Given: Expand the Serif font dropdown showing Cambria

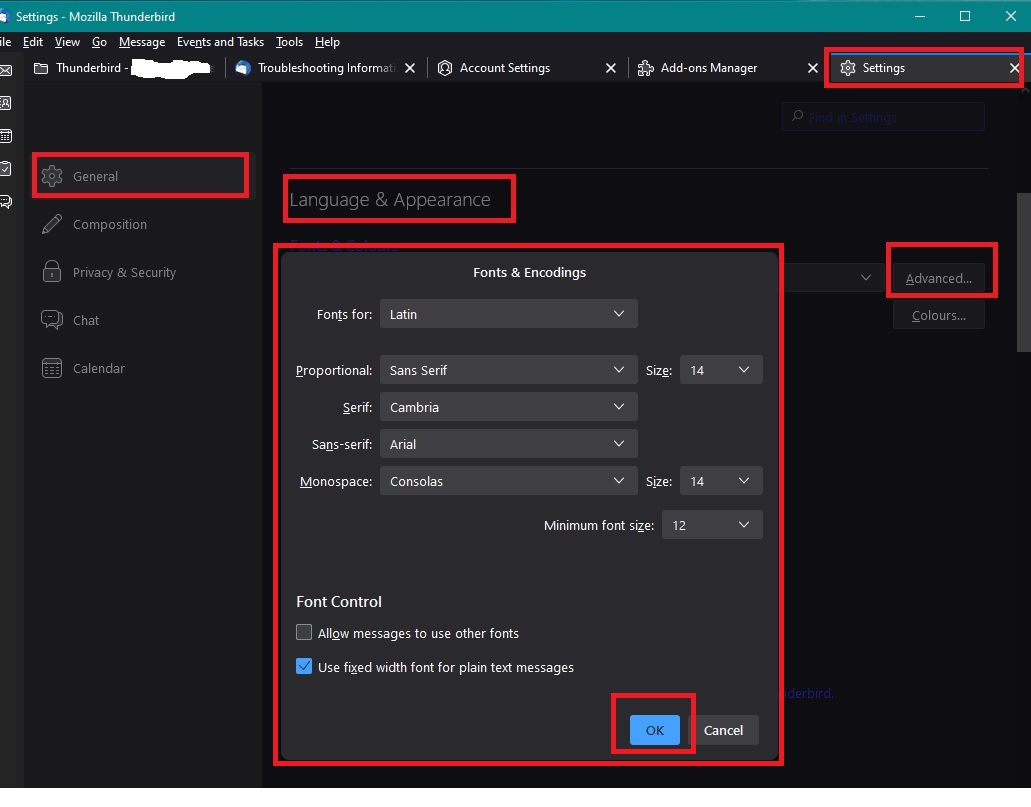Looking at the screenshot, I should [508, 407].
